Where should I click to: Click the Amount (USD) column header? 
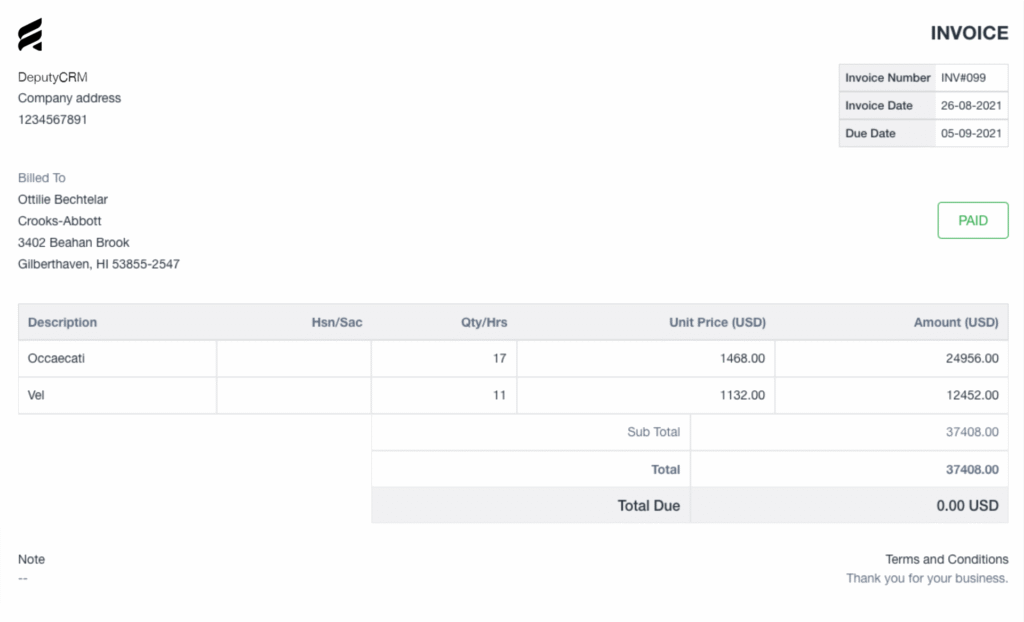coord(955,322)
